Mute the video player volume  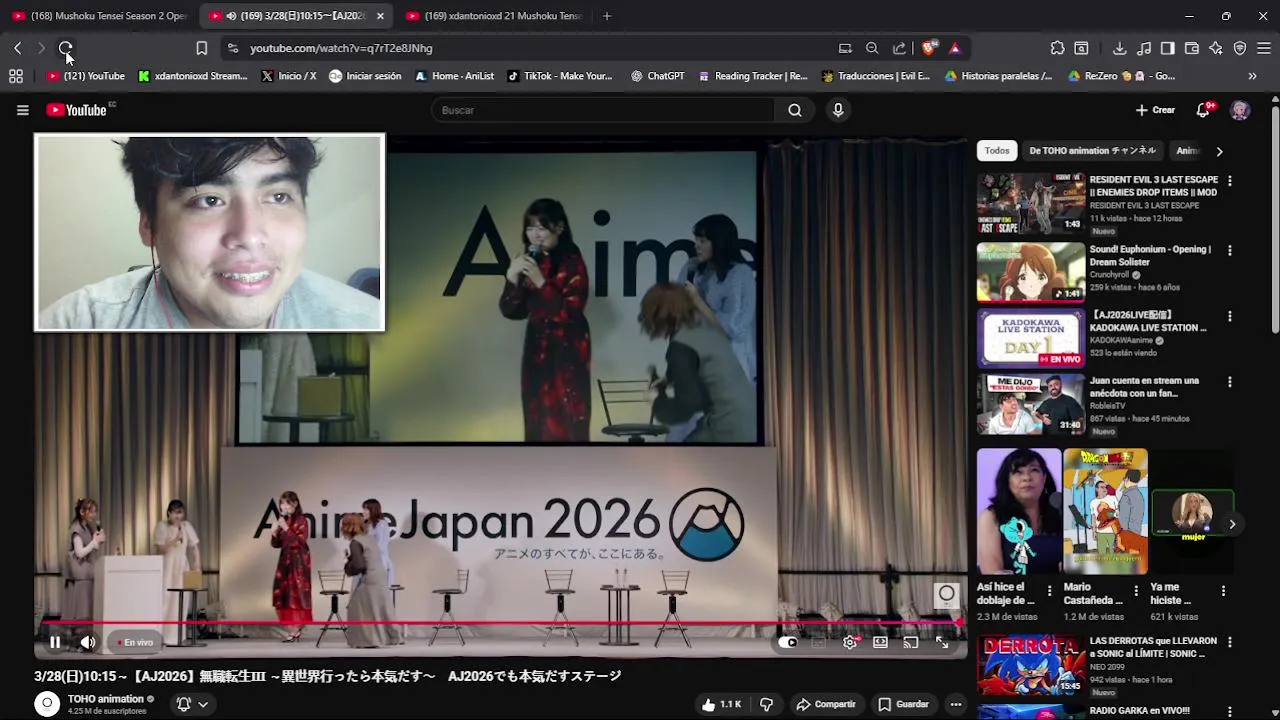[x=87, y=642]
